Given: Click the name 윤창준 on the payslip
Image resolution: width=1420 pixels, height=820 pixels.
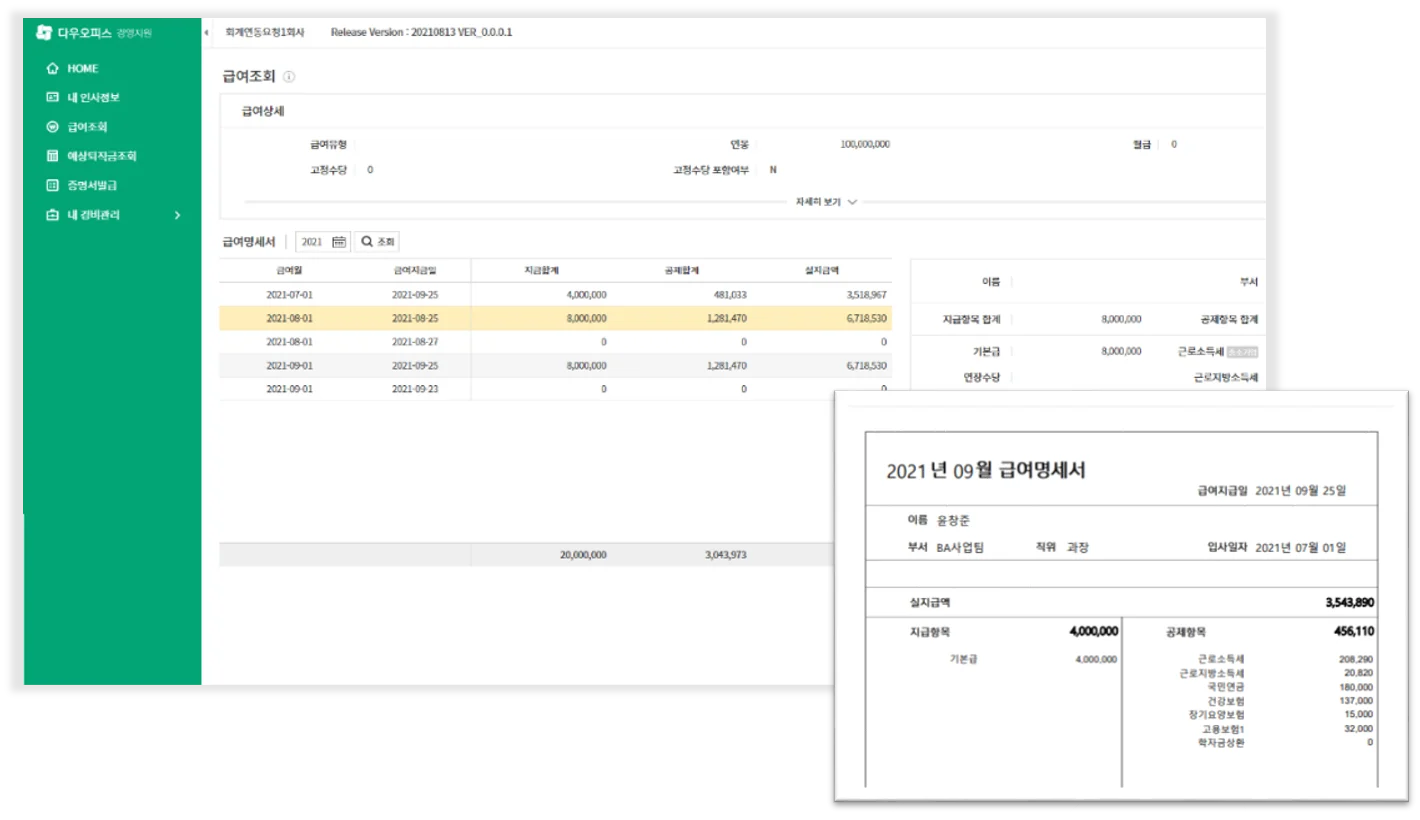Looking at the screenshot, I should (953, 521).
